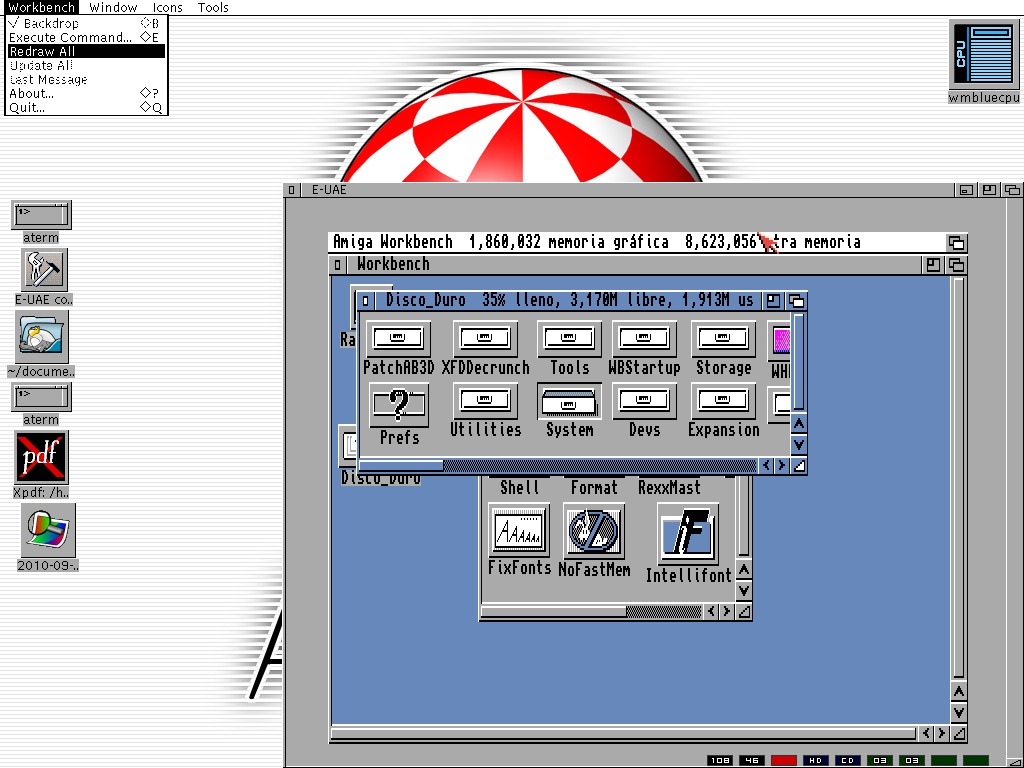The width and height of the screenshot is (1024, 768).
Task: Click Disco_Duro vertical scrollbar thumb
Action: 798,361
